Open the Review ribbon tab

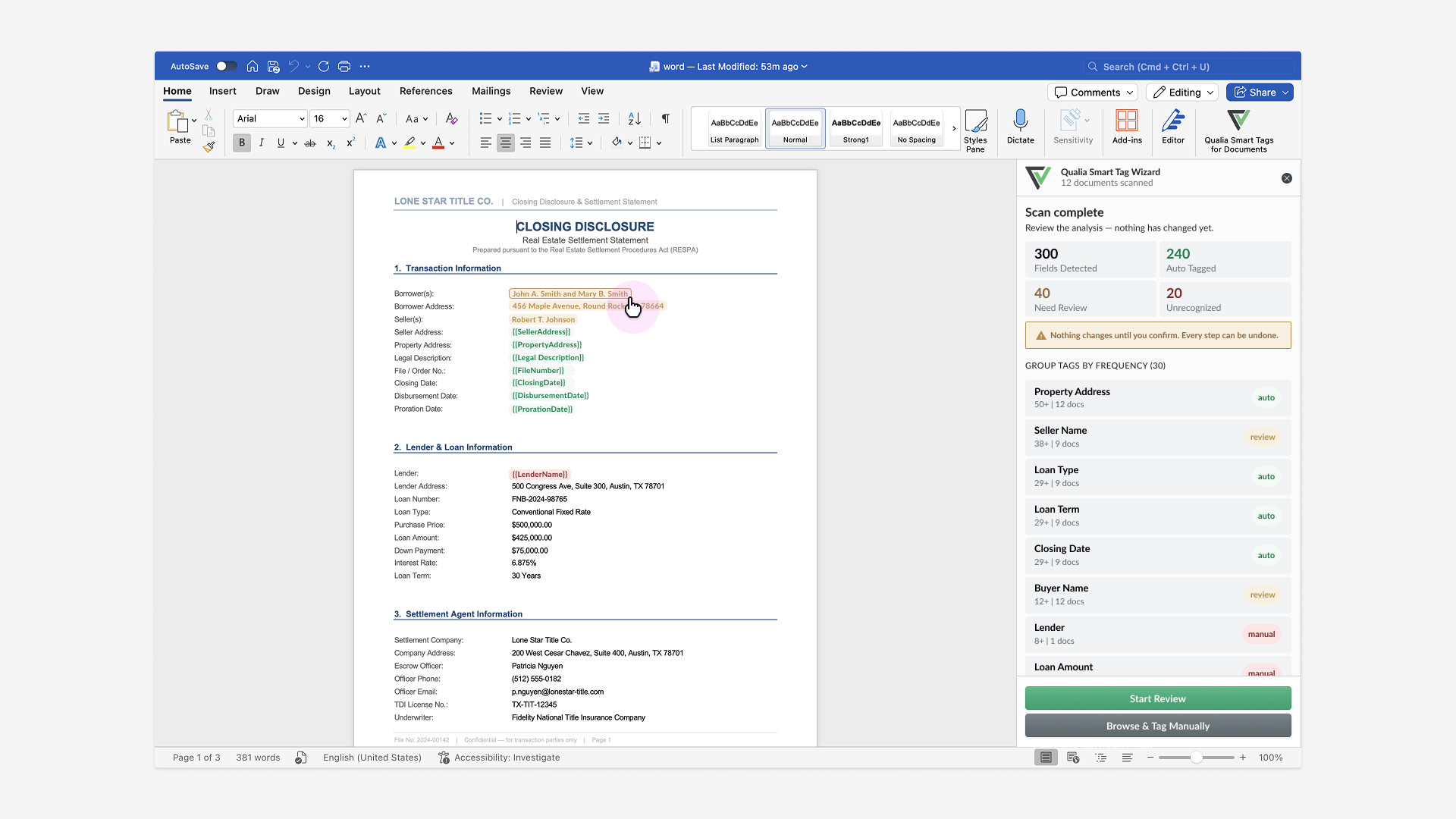click(x=546, y=91)
